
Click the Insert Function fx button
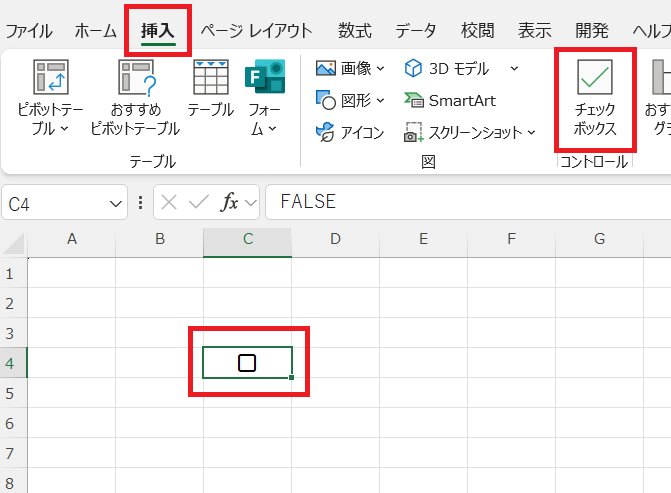tap(229, 203)
